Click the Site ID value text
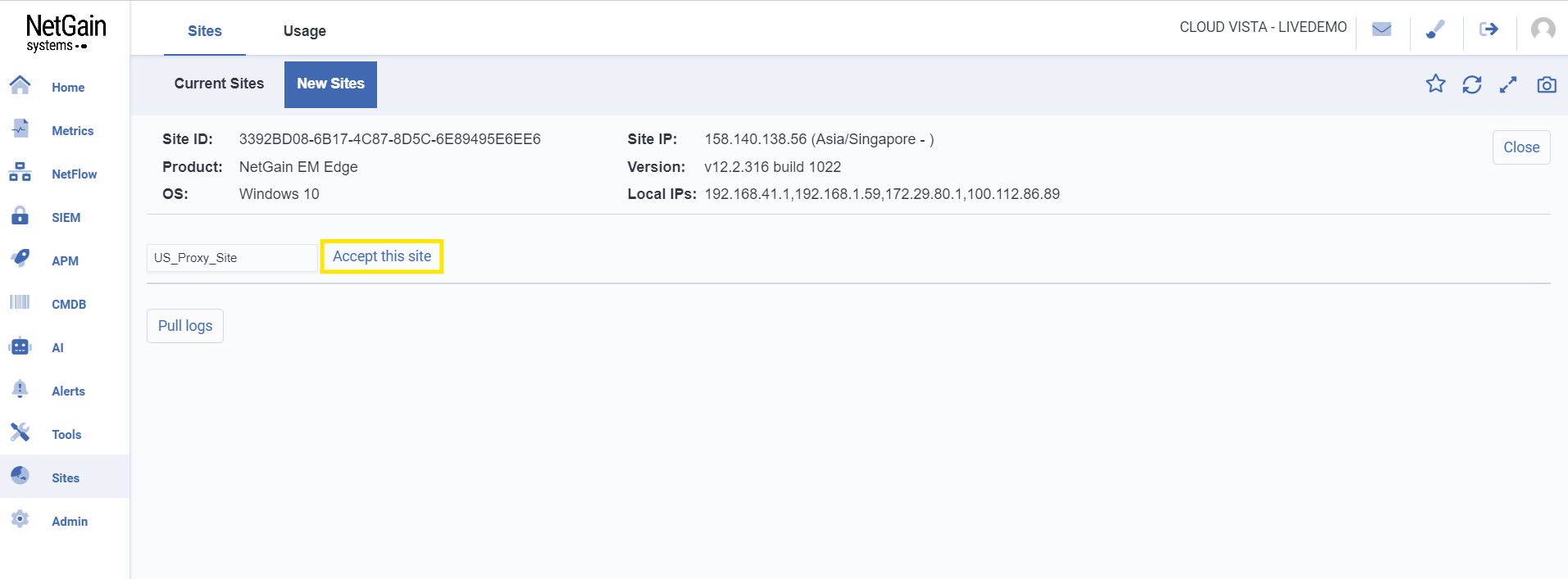The image size is (1568, 579). (x=390, y=139)
